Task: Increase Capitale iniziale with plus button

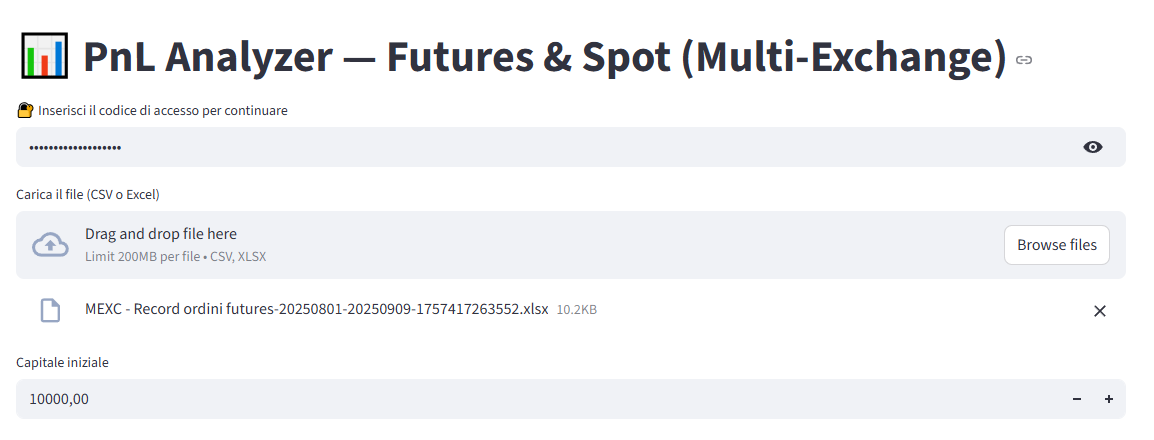Action: click(x=1109, y=399)
